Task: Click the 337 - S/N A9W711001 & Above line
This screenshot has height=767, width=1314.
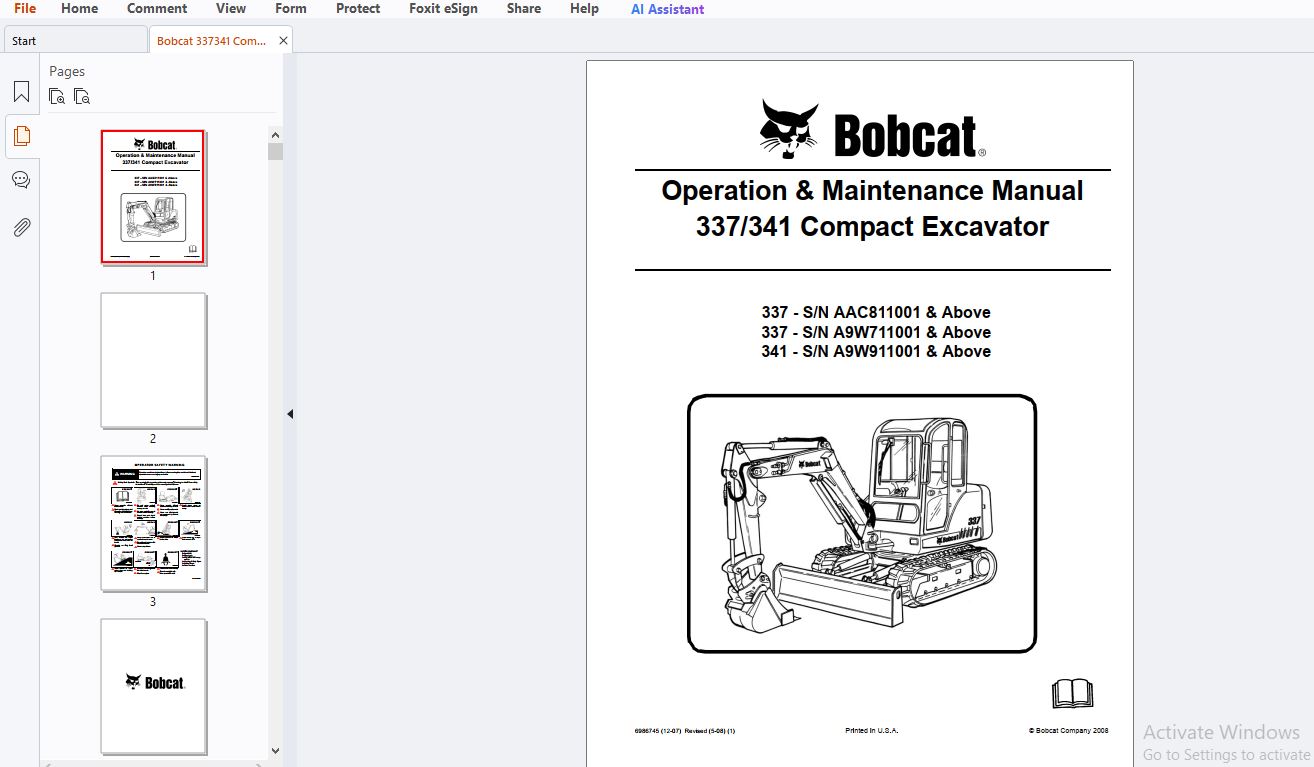Action: [x=876, y=332]
